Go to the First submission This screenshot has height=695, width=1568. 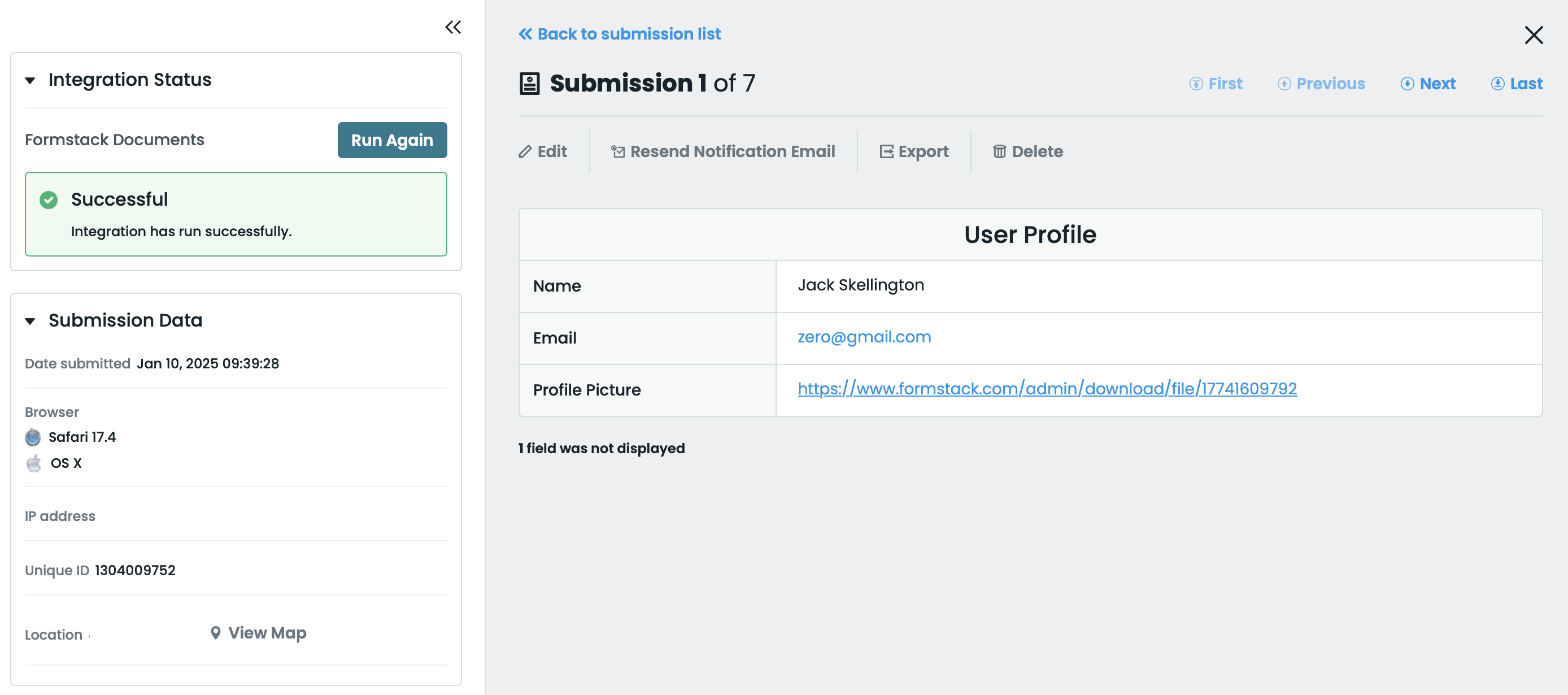point(1216,84)
